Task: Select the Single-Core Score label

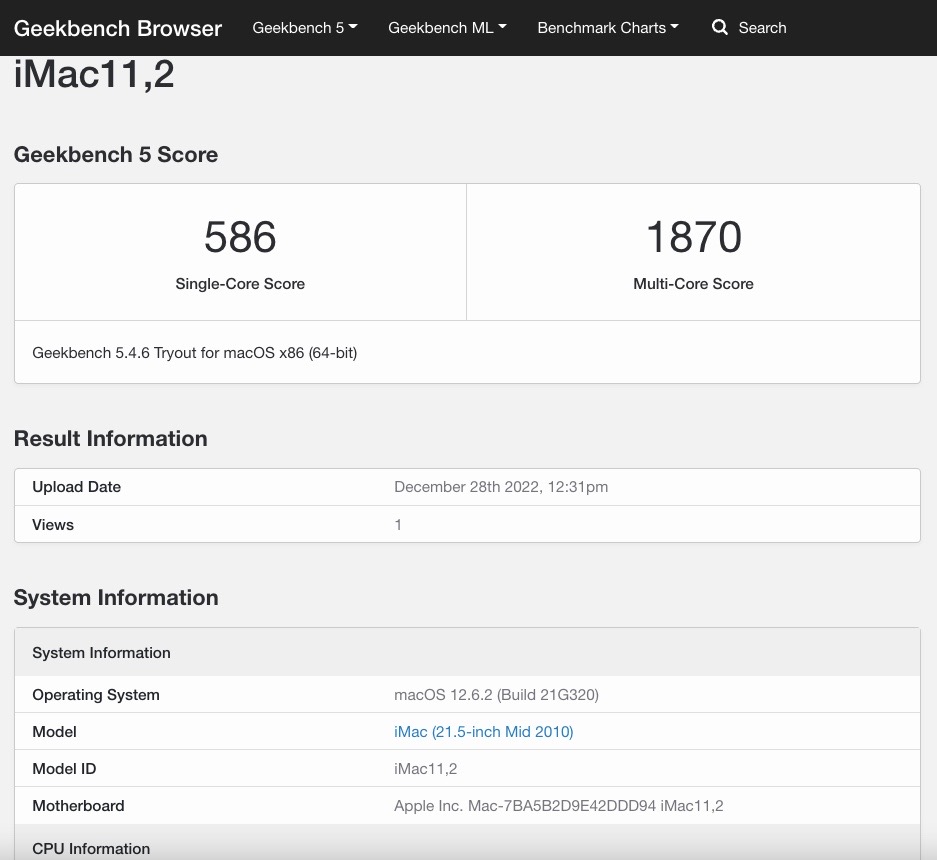Action: pos(240,284)
